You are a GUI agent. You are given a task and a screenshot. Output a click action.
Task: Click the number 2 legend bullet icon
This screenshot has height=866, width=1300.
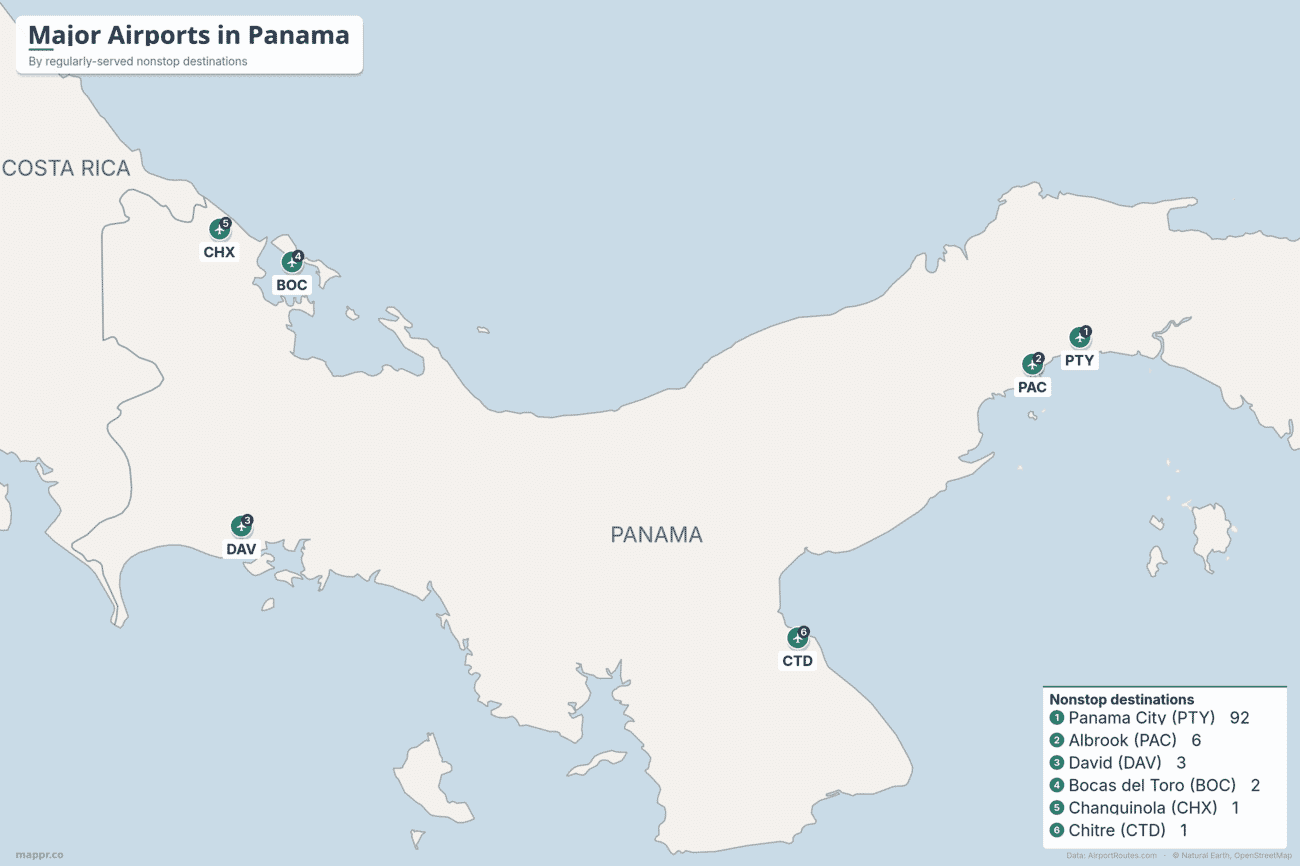click(1057, 740)
